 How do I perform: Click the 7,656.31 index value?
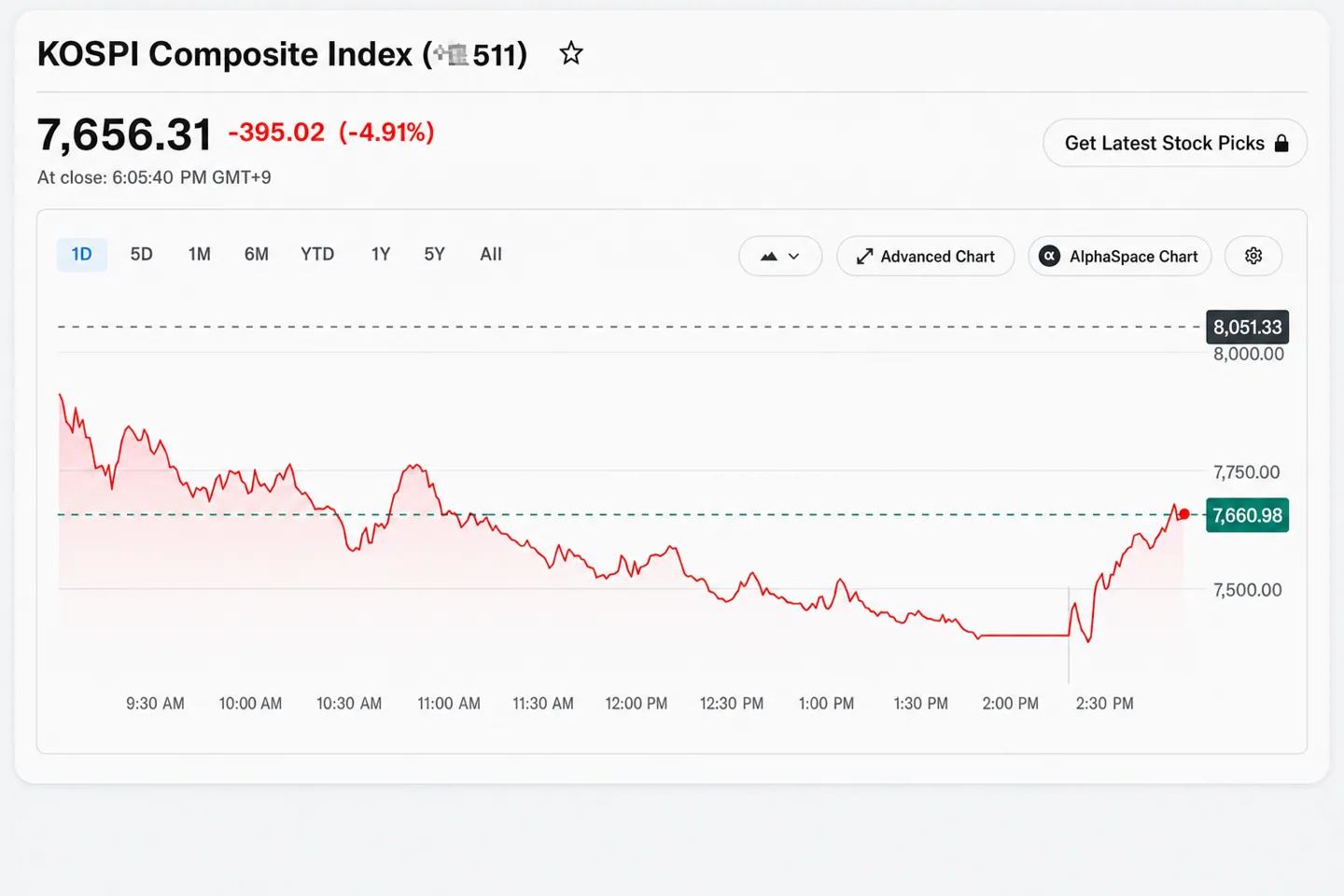[x=125, y=134]
